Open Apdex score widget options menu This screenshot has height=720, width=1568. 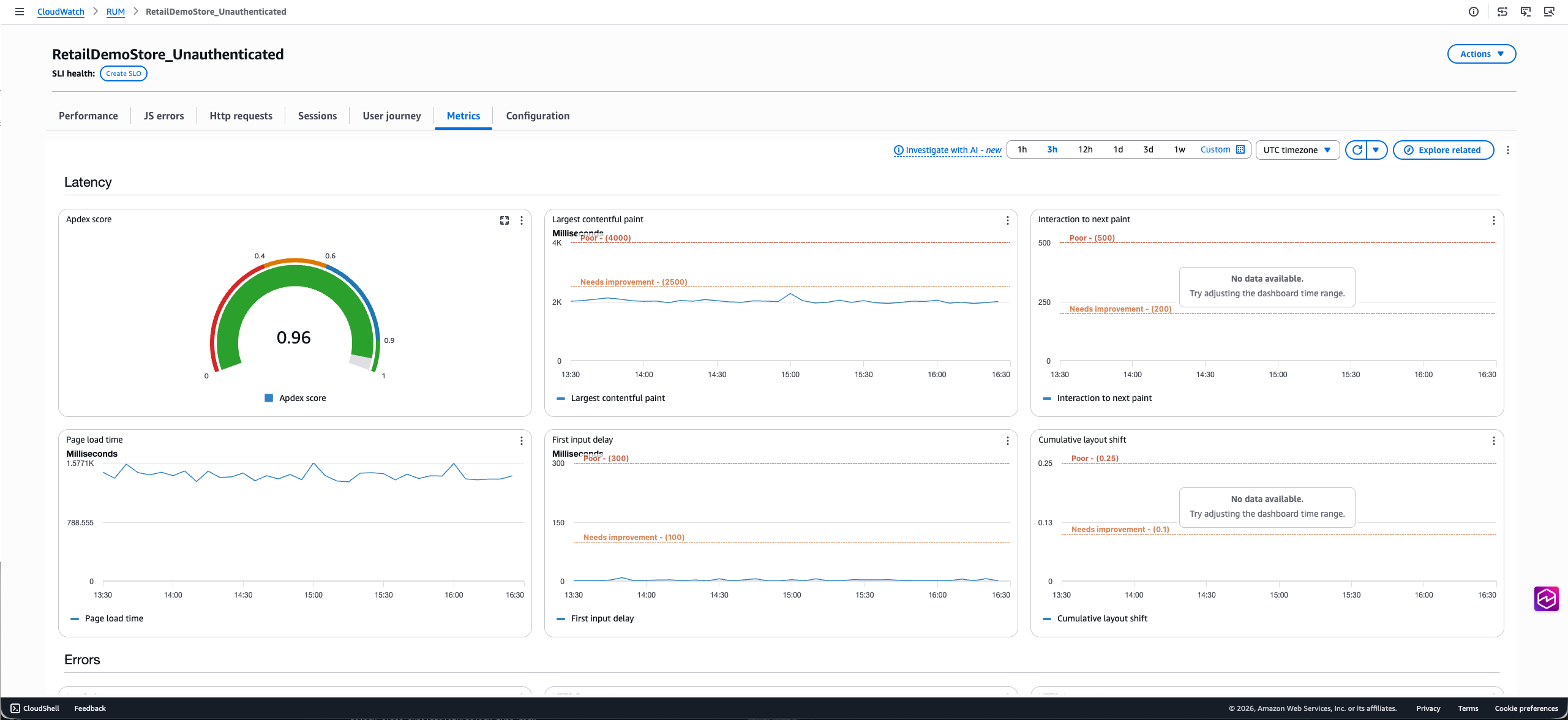point(522,220)
